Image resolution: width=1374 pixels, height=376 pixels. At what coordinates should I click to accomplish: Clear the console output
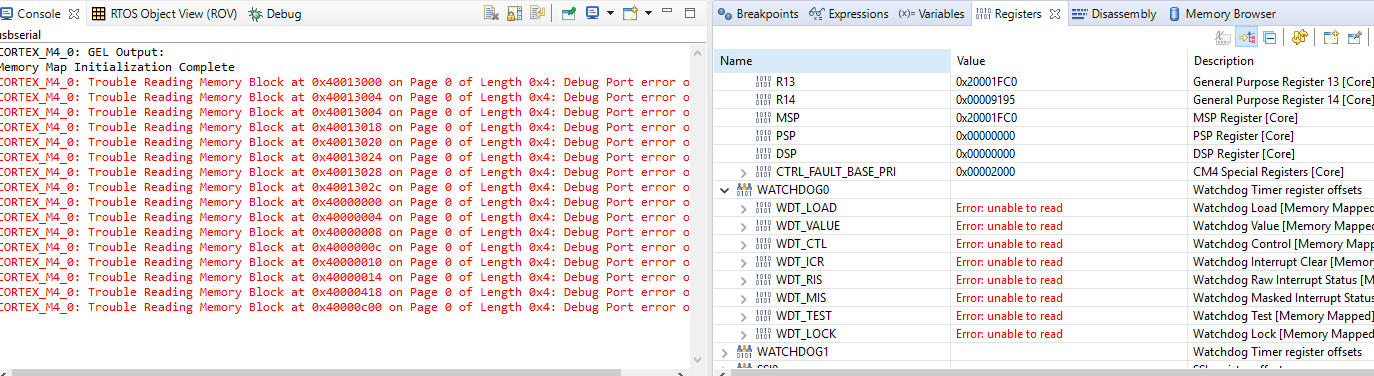tap(491, 13)
